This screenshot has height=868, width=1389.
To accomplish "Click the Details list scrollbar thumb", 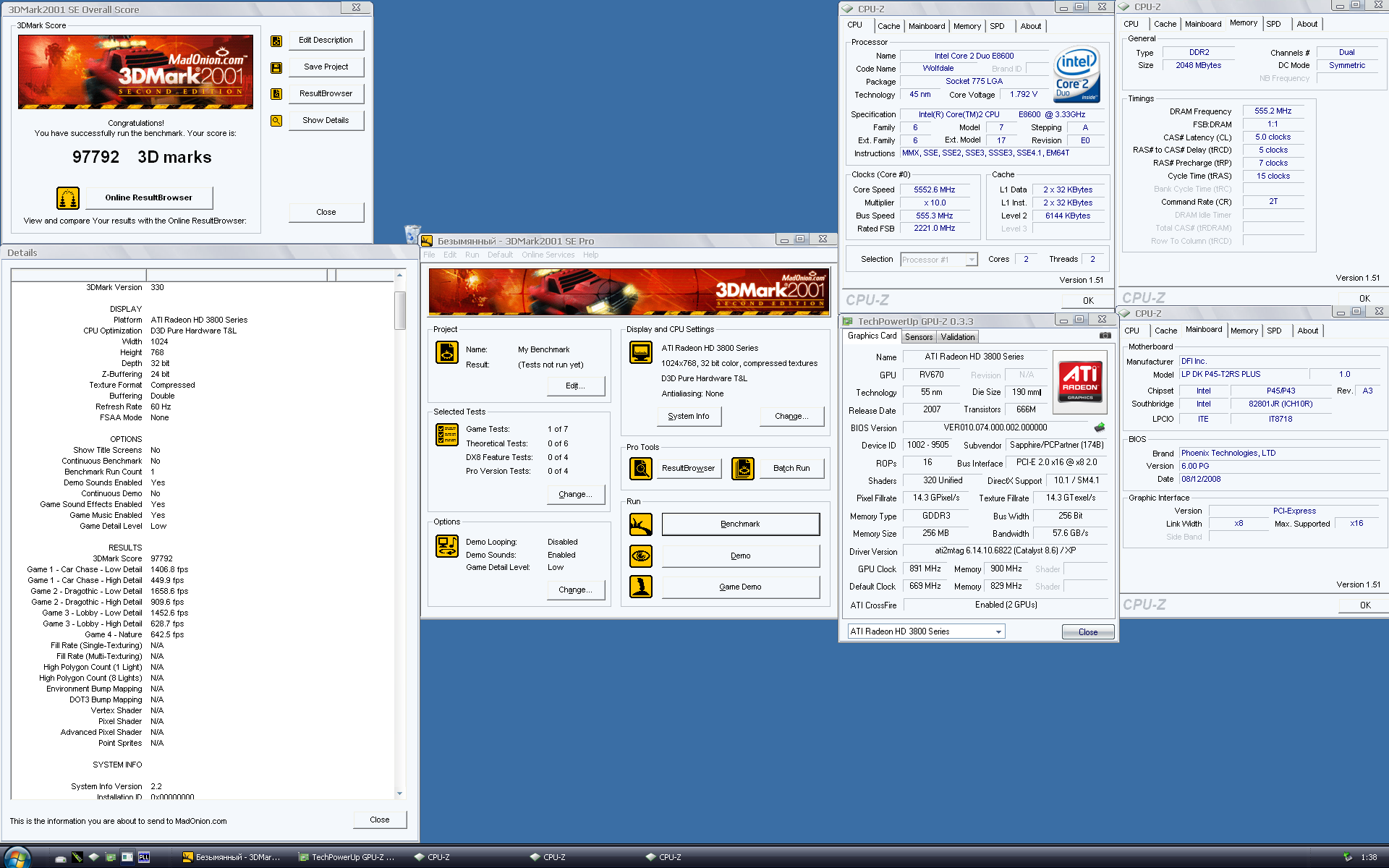I will pos(400,310).
